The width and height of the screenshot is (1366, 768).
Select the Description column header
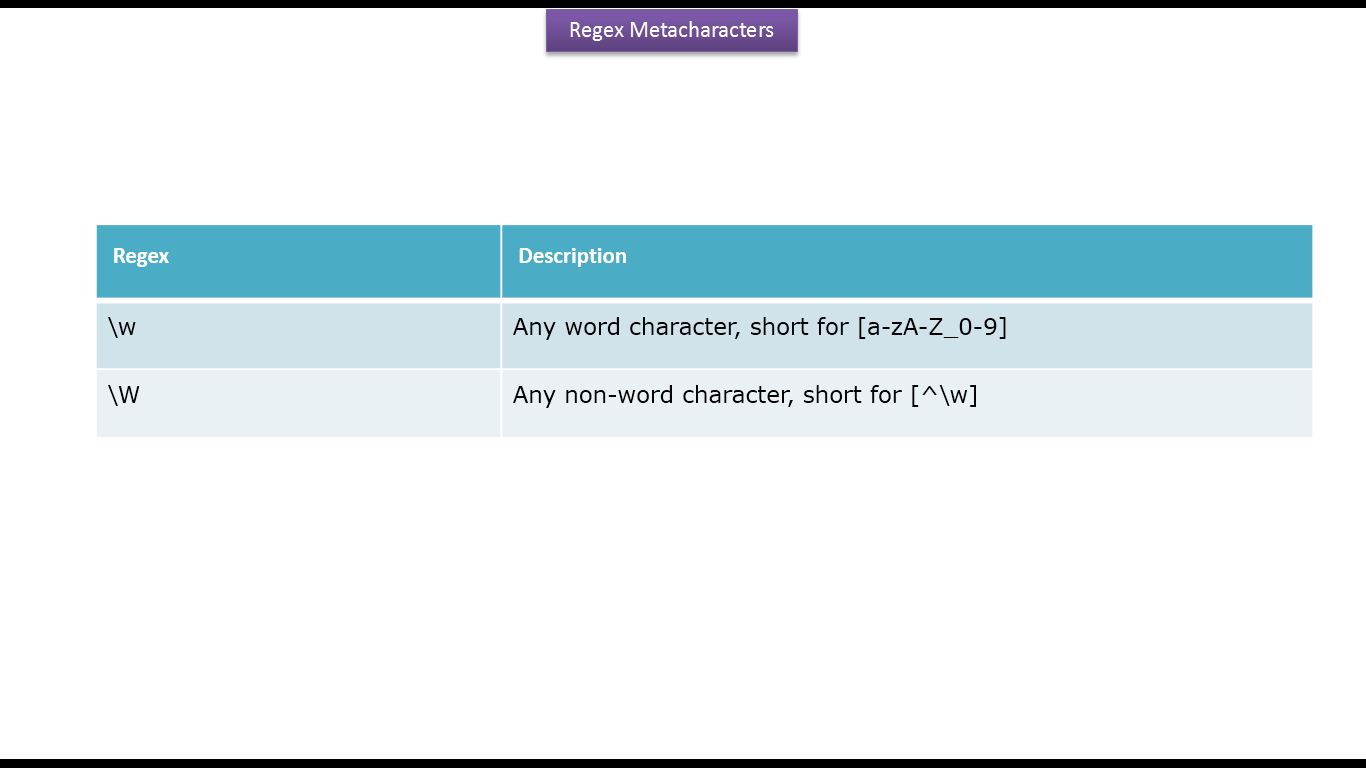(x=907, y=261)
